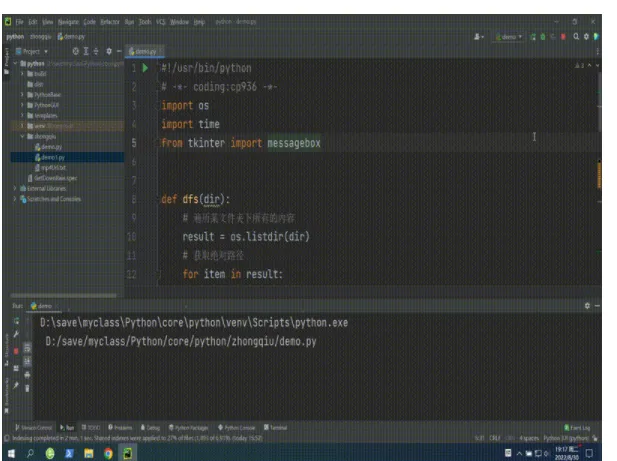The image size is (617, 461).
Task: Open the Tools menu
Action: (145, 22)
